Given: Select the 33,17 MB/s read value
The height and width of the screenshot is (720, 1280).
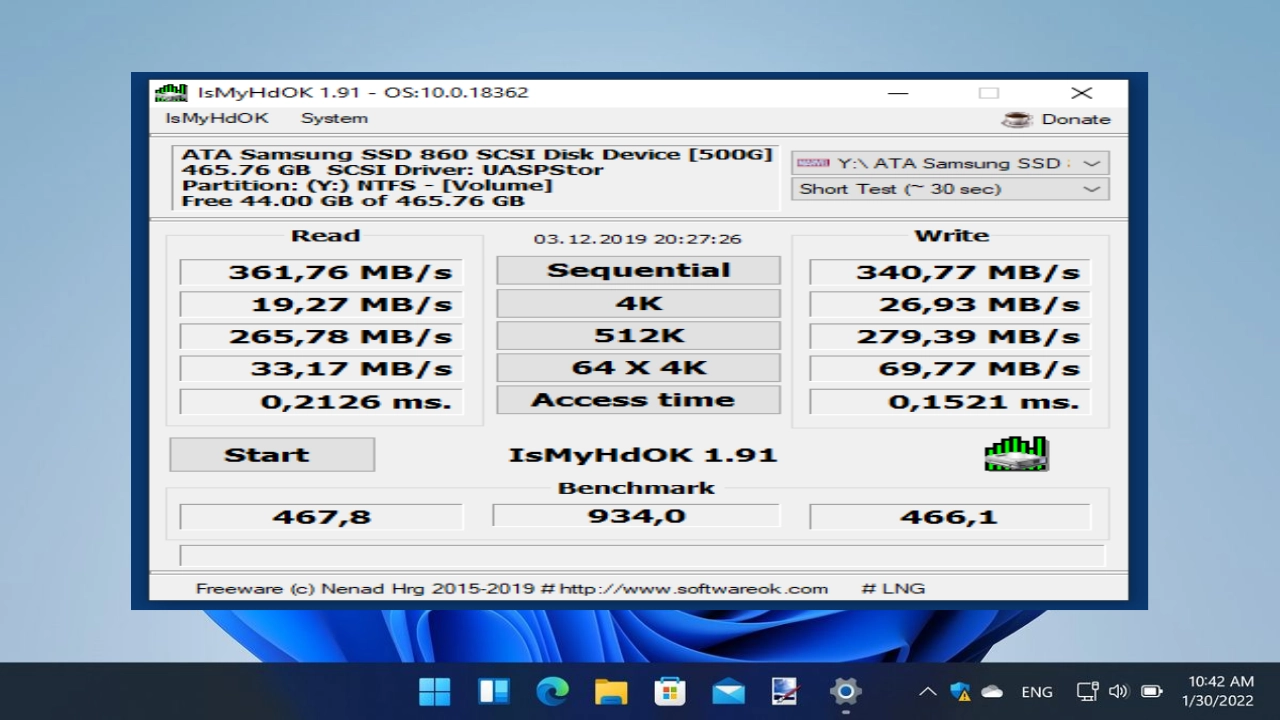Looking at the screenshot, I should pyautogui.click(x=321, y=368).
